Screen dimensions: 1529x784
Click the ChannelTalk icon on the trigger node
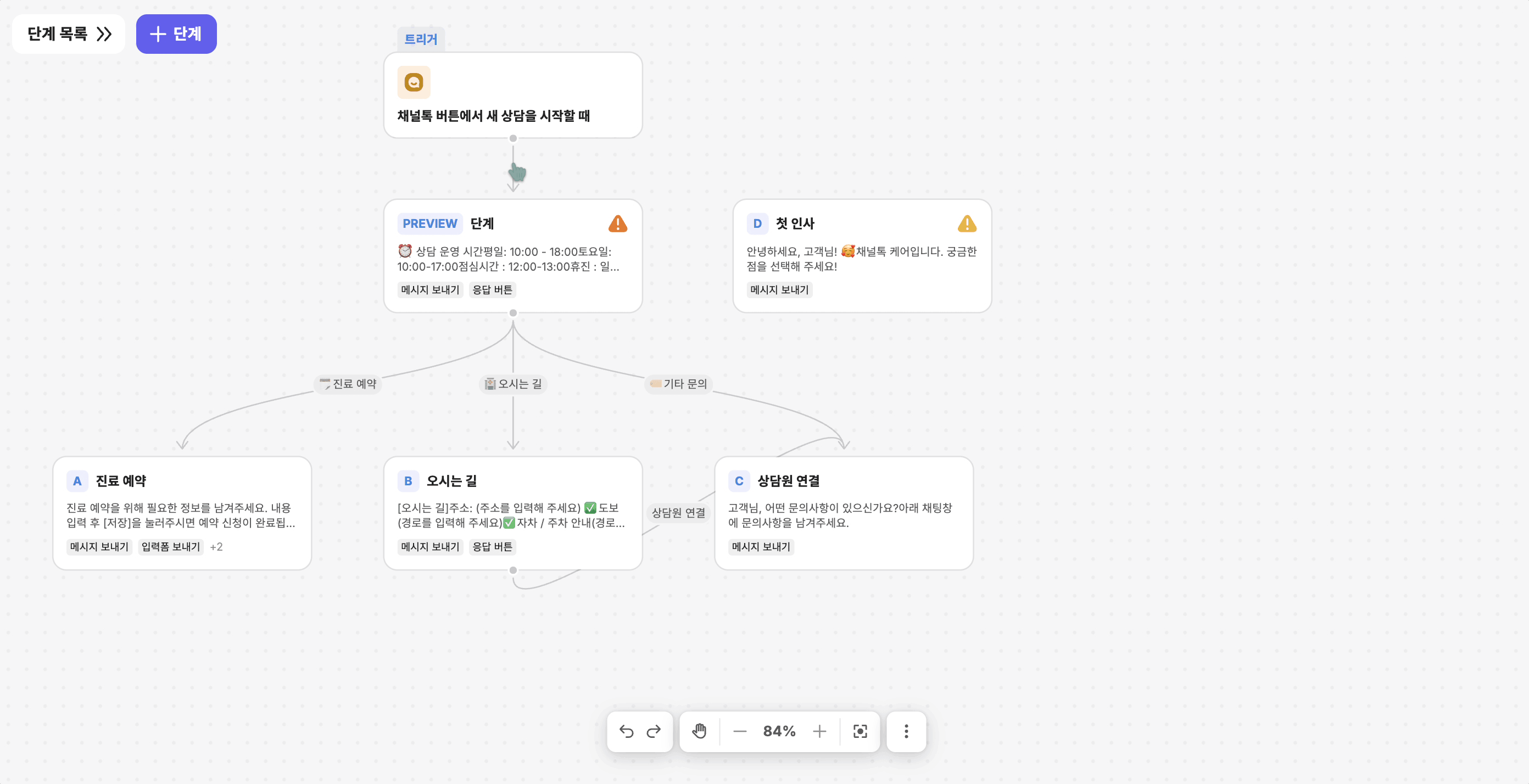pos(414,82)
